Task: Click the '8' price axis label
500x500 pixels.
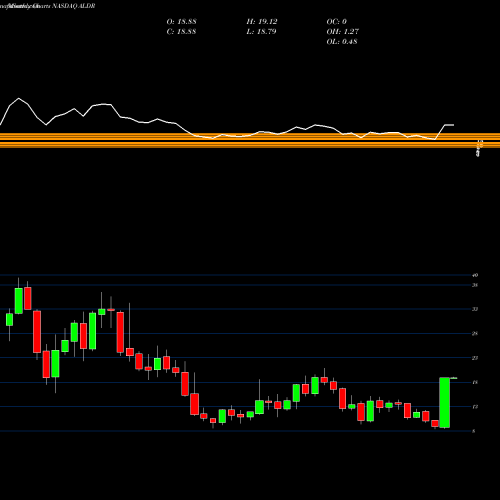Action: [474, 431]
